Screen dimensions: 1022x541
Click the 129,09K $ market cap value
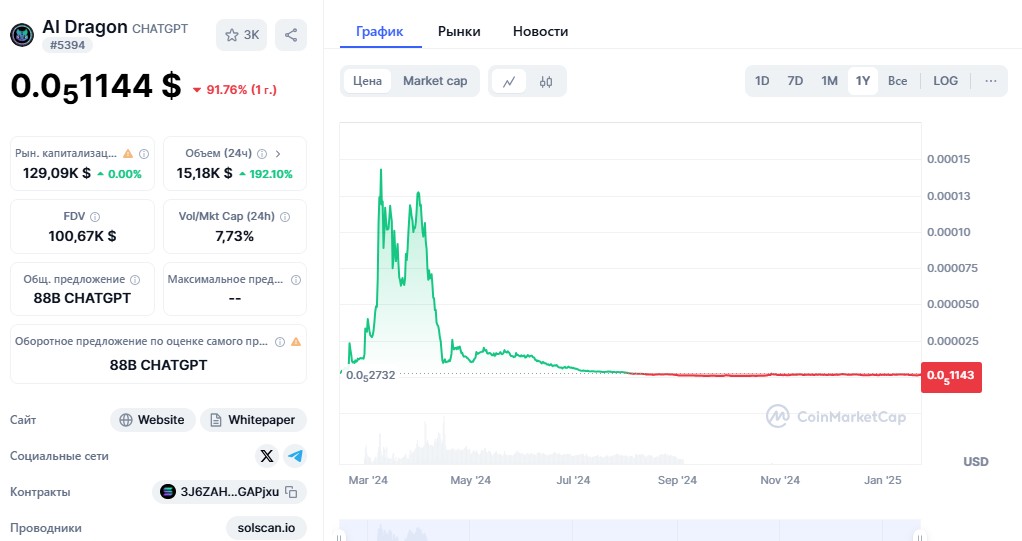tap(57, 173)
